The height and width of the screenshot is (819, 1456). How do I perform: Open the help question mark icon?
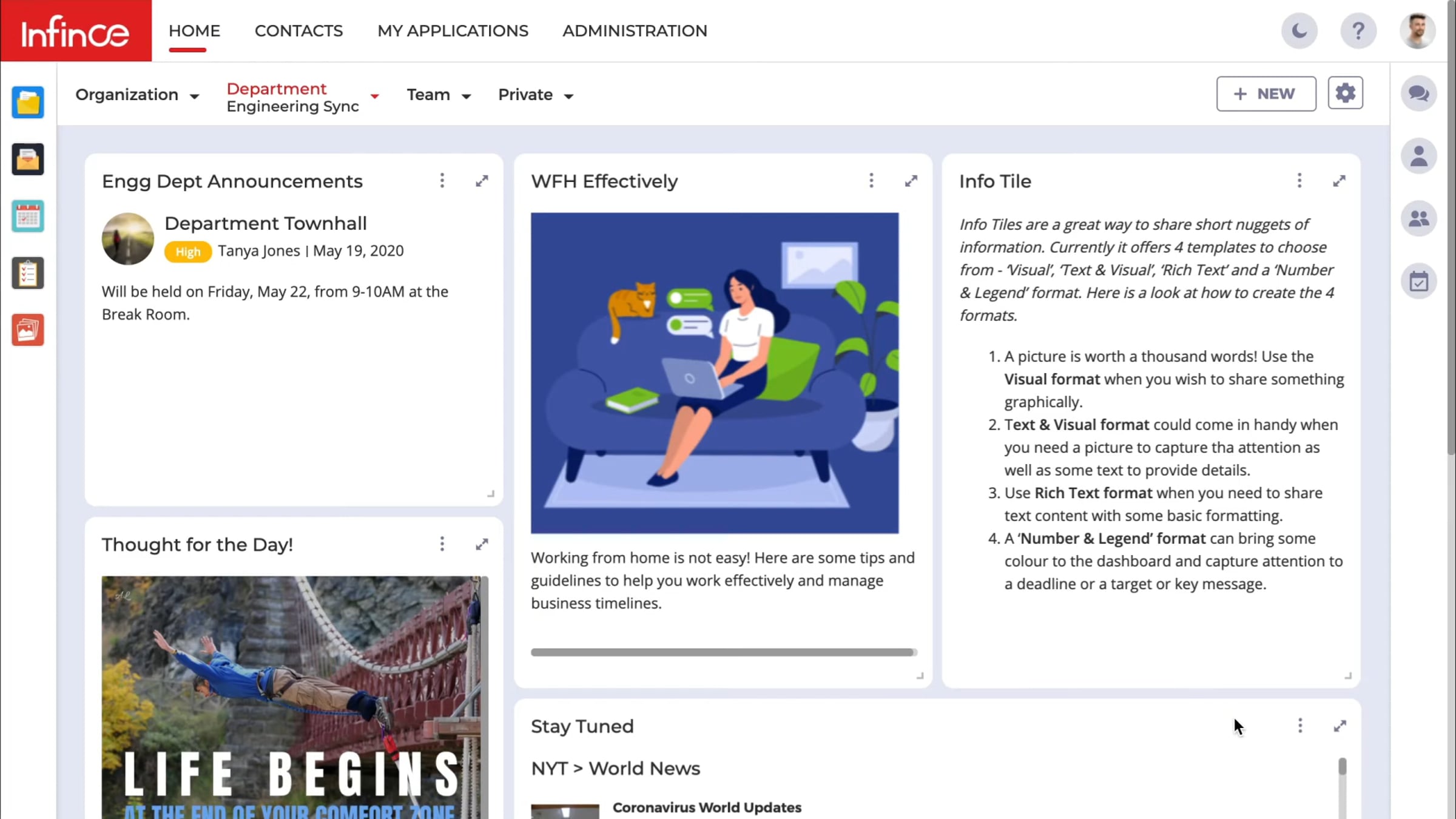(x=1358, y=30)
